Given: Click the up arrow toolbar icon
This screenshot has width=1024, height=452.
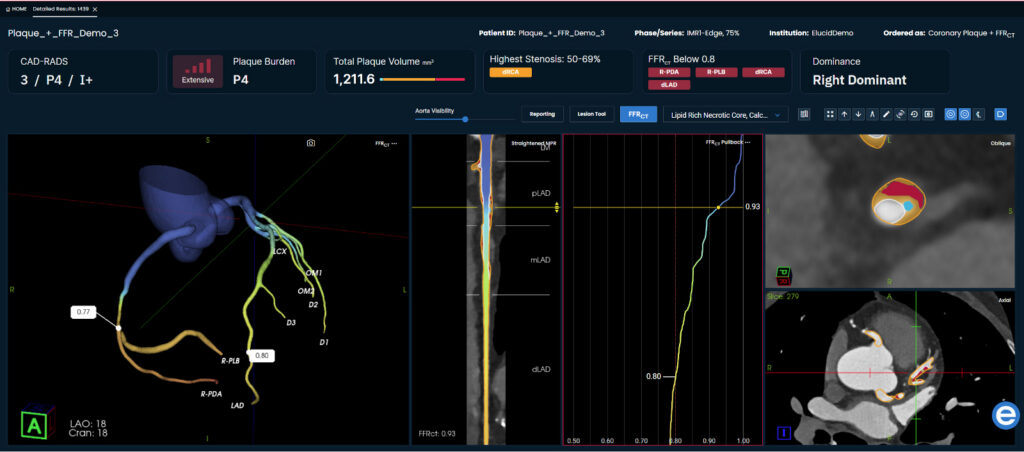Looking at the screenshot, I should click(x=844, y=114).
